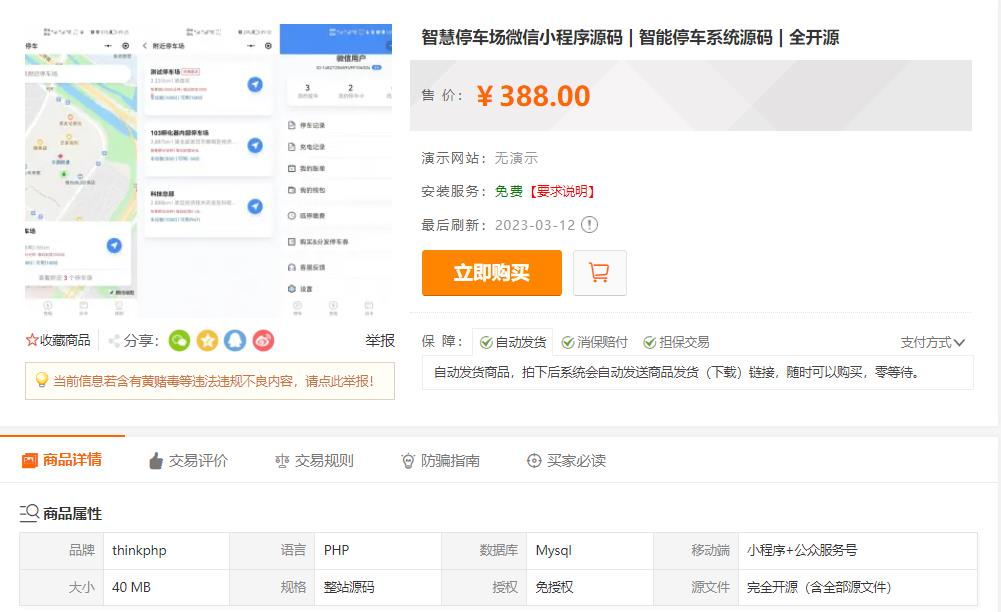This screenshot has height=612, width=1001.
Task: Click the thumbs-up icon of 交易评价
Action: point(156,461)
